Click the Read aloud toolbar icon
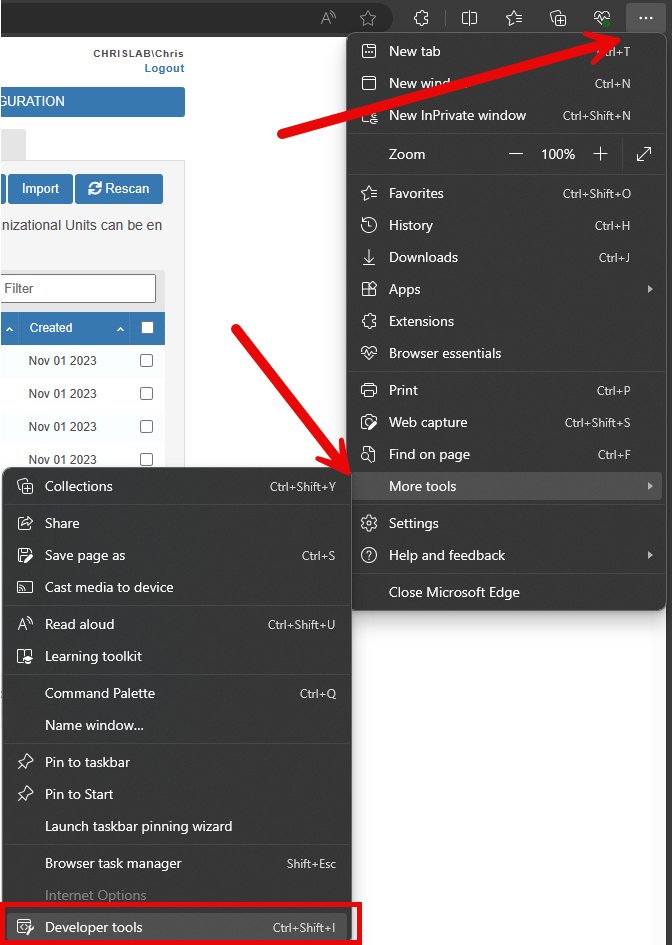 tap(328, 18)
